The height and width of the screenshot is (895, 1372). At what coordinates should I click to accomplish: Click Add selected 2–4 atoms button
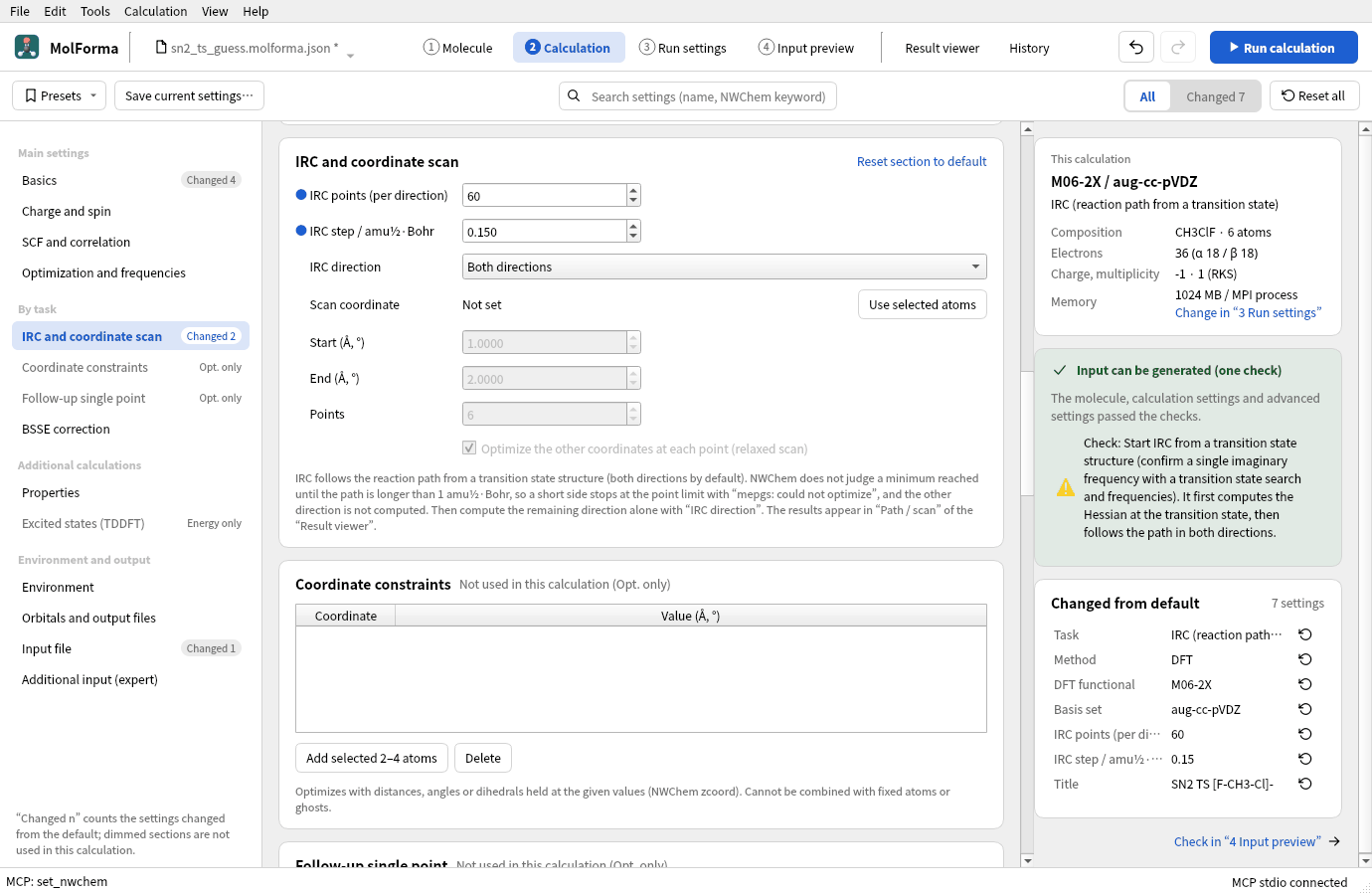tap(372, 758)
